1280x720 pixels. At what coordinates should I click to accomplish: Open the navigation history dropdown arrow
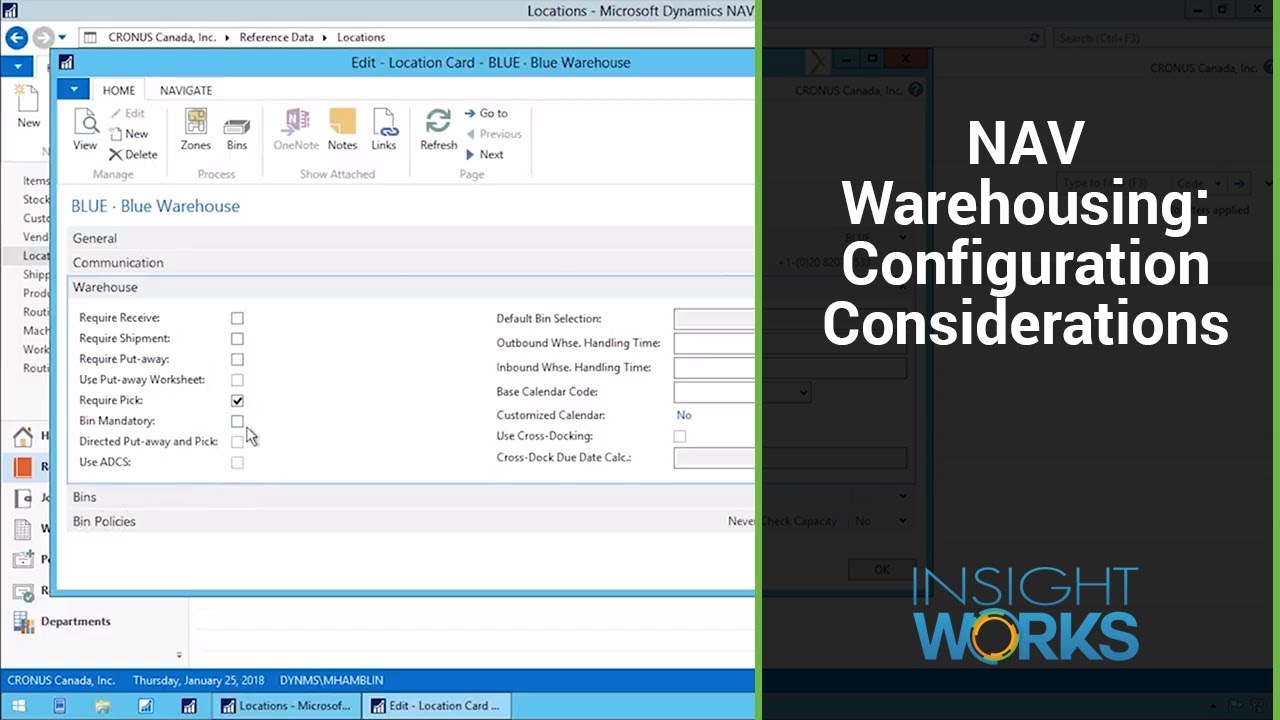tap(62, 38)
